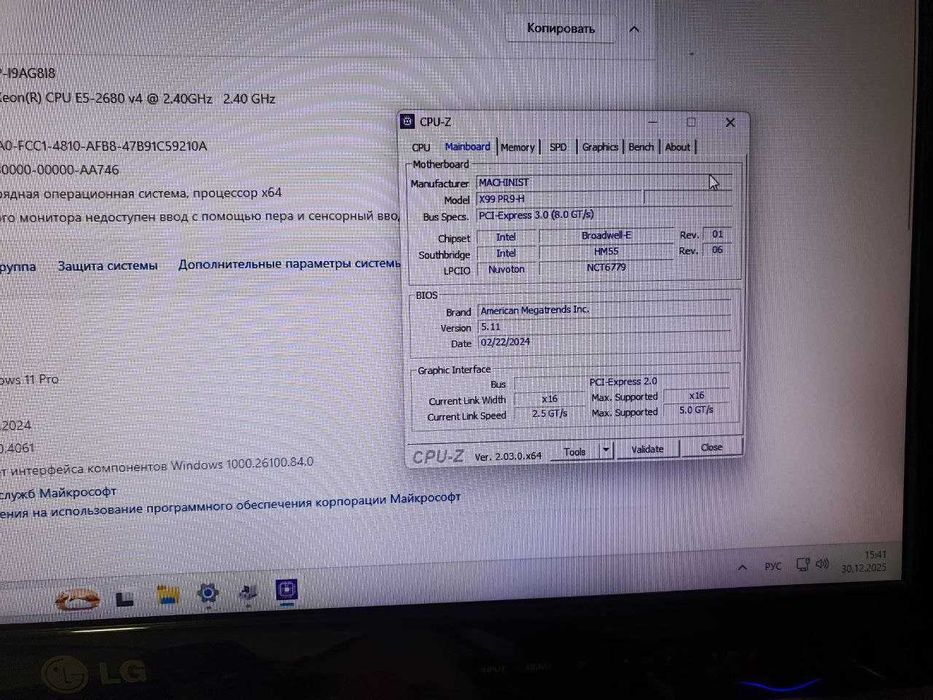Select the Mainboard tab
The image size is (933, 700).
[468, 146]
